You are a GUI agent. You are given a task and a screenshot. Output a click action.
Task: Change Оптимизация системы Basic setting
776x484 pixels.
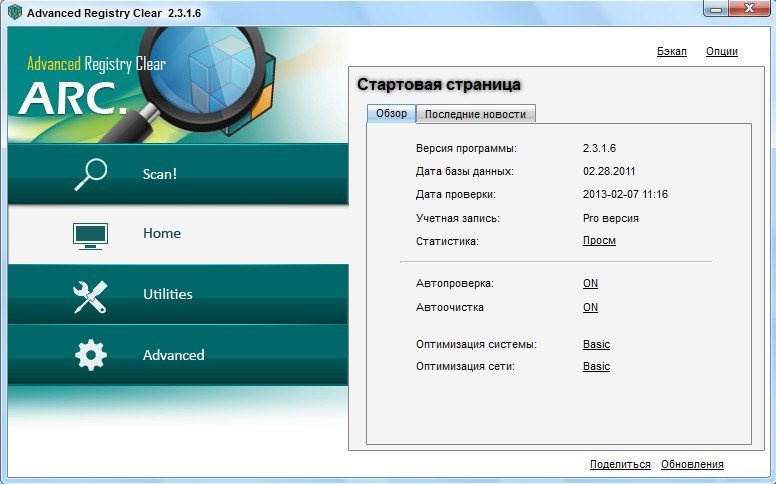tap(596, 344)
